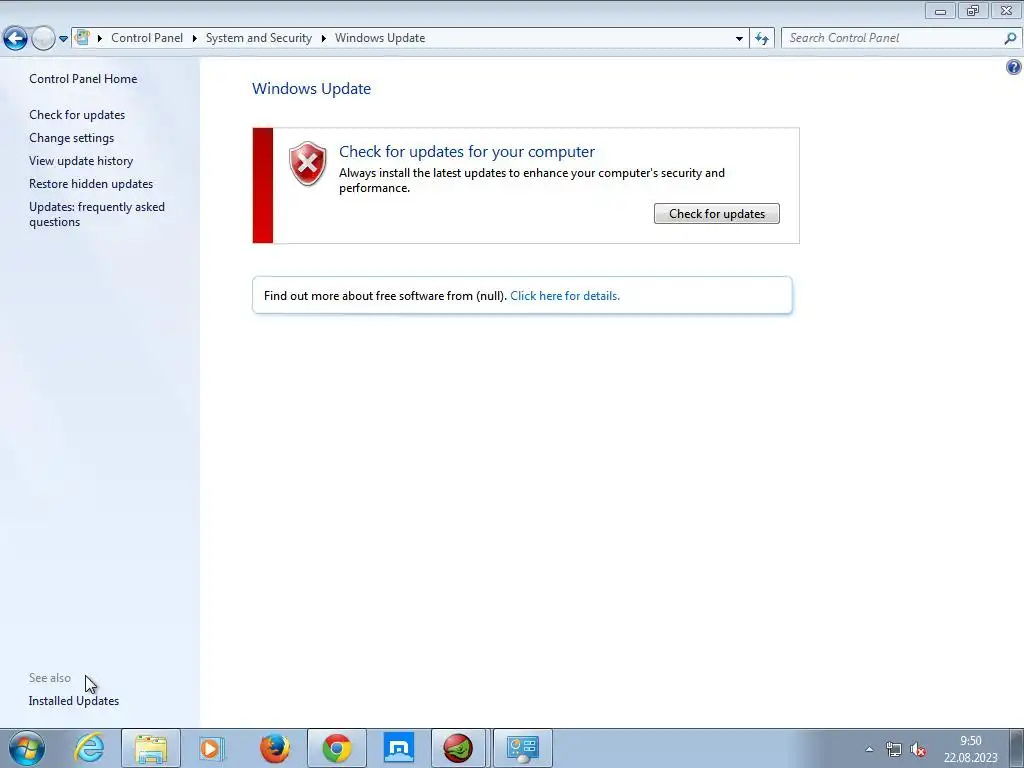The image size is (1024, 768).
Task: Switch to red-green round app in taskbar
Action: (x=458, y=748)
